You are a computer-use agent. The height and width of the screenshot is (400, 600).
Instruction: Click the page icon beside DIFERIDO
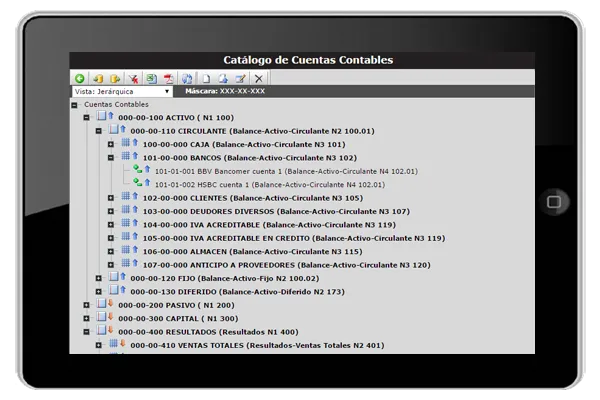114,290
